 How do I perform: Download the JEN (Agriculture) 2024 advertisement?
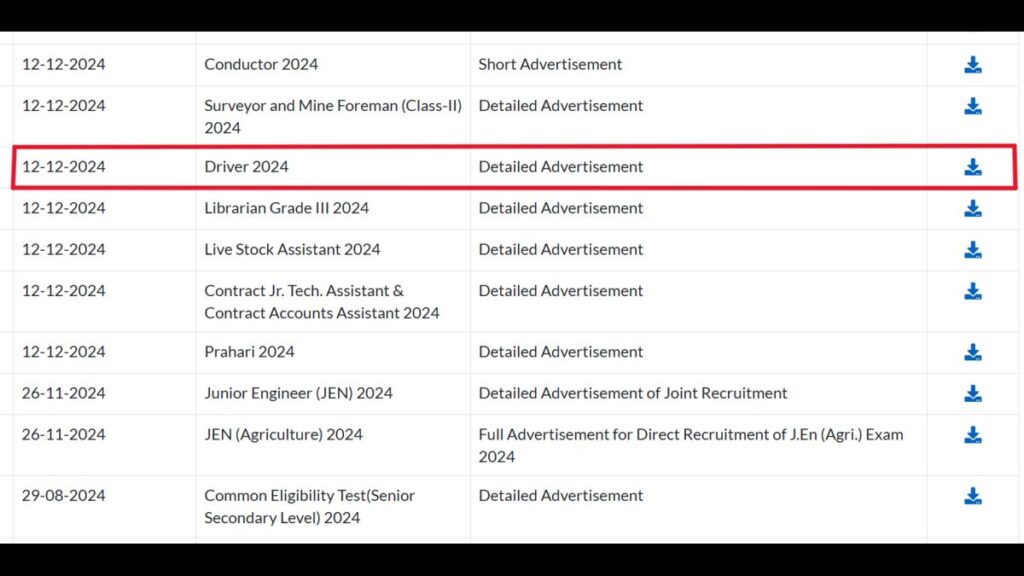click(972, 435)
